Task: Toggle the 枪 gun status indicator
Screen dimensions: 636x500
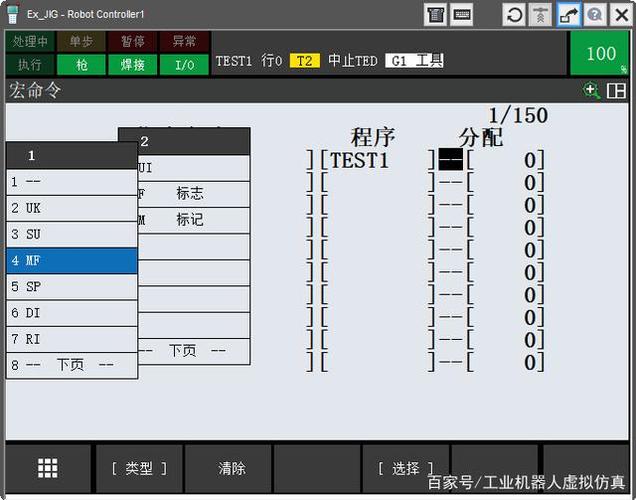Action: pos(81,64)
